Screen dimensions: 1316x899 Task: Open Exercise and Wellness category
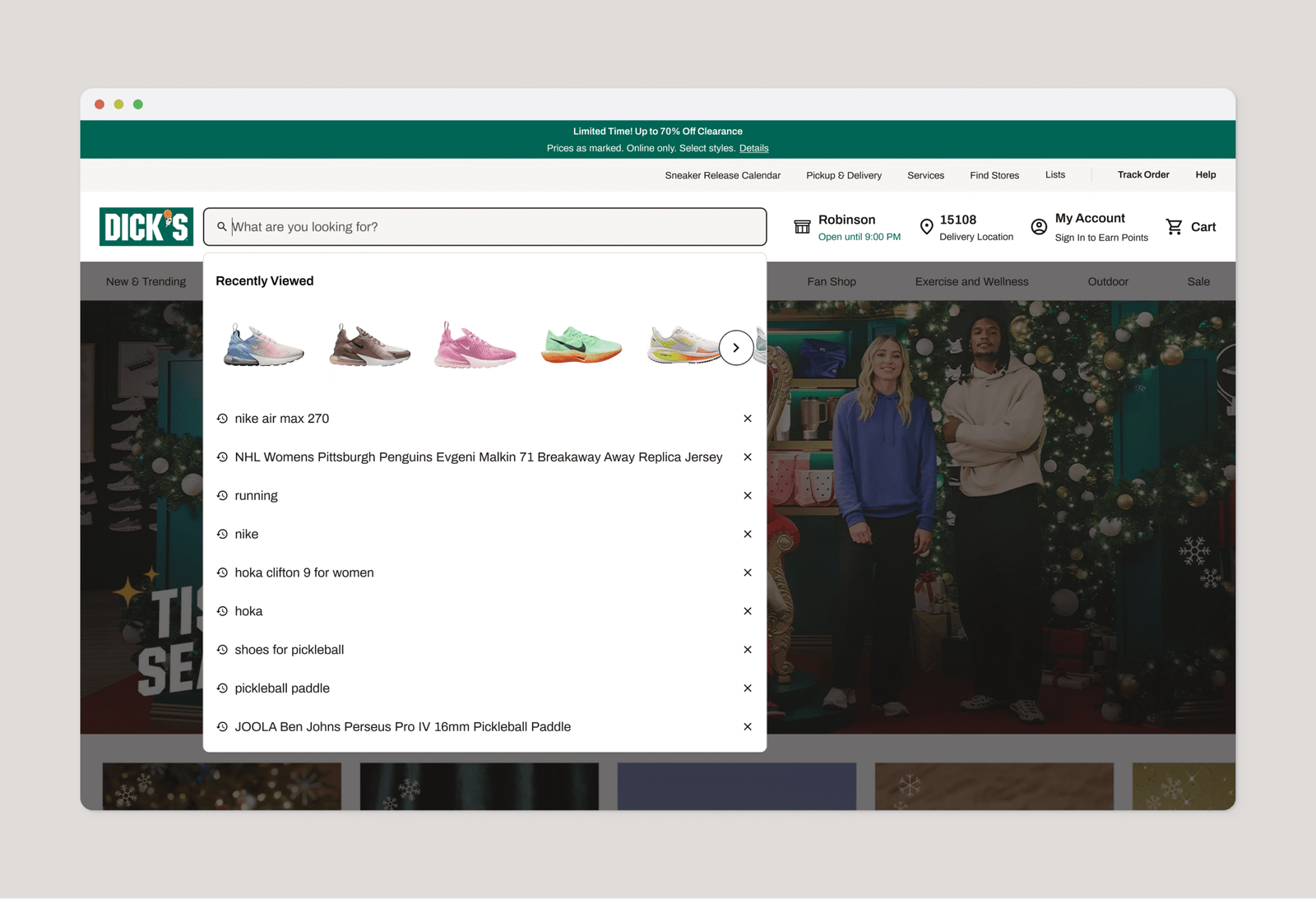[971, 281]
